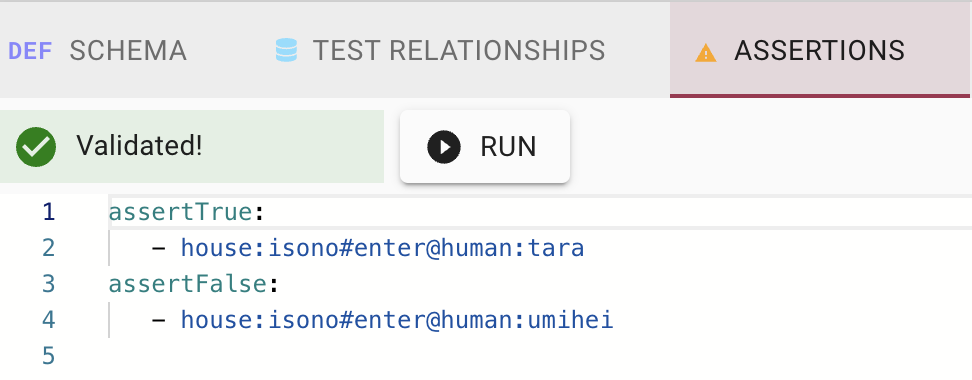Screen dimensions: 972x380
Task: Click the dash before umihei assertion
Action: click(159, 320)
